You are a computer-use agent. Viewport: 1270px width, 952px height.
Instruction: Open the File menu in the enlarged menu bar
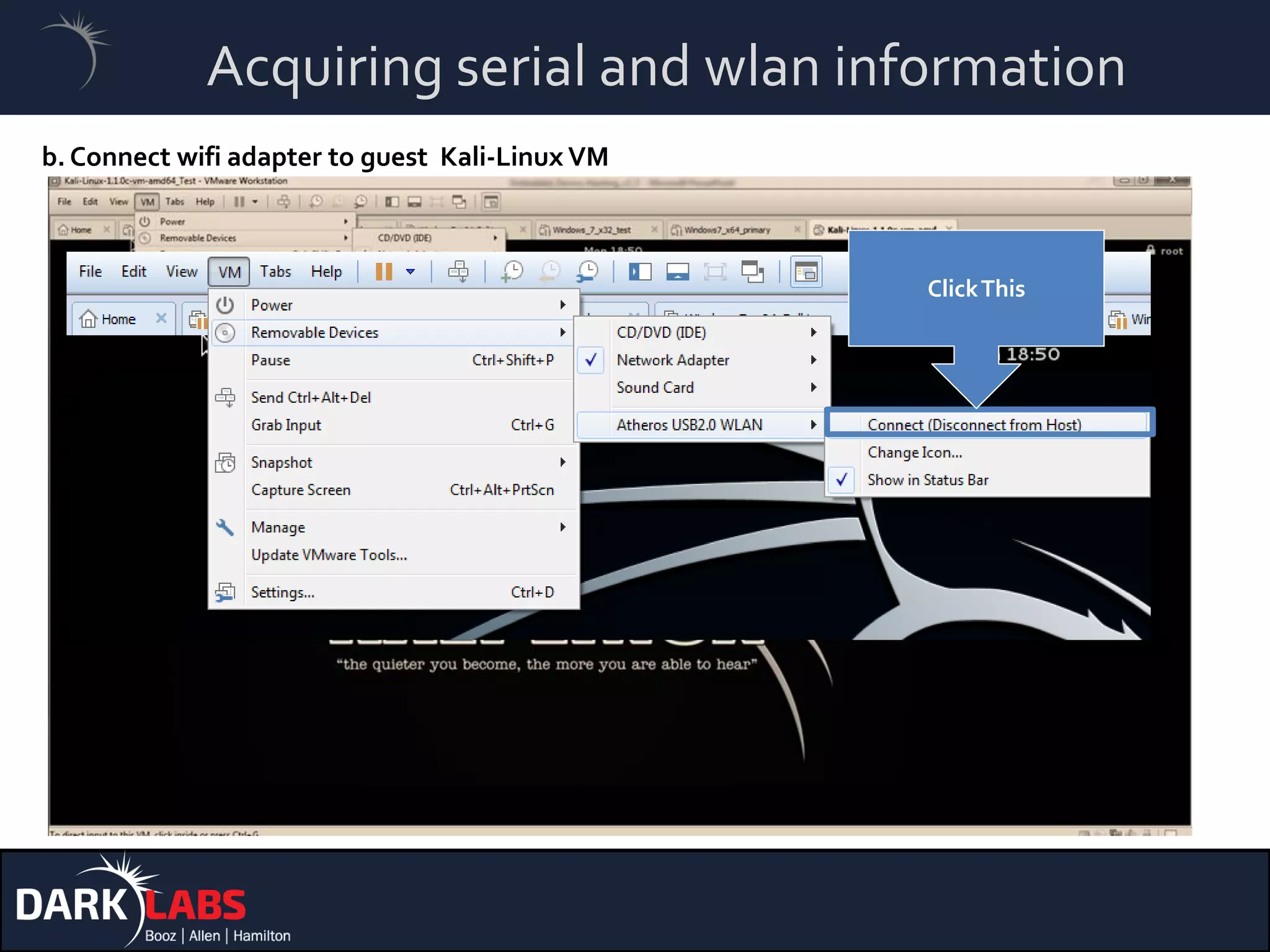(91, 271)
